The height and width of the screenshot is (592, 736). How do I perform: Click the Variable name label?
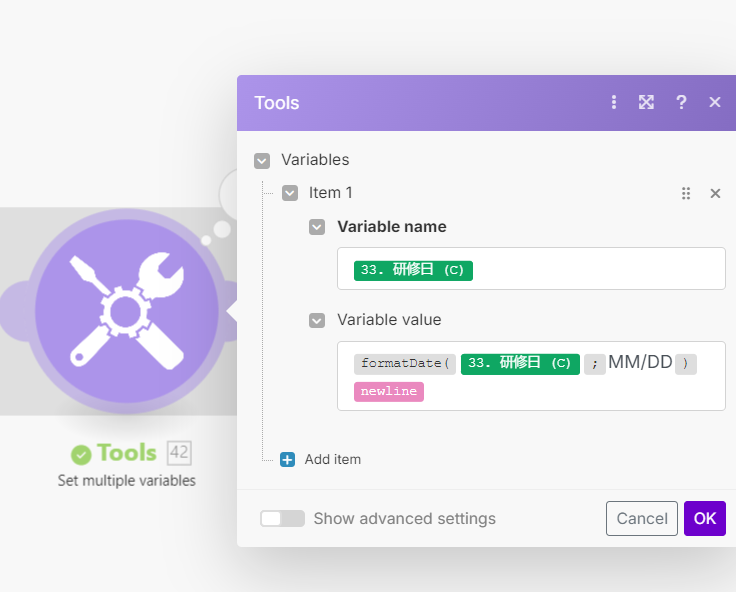[x=392, y=227]
